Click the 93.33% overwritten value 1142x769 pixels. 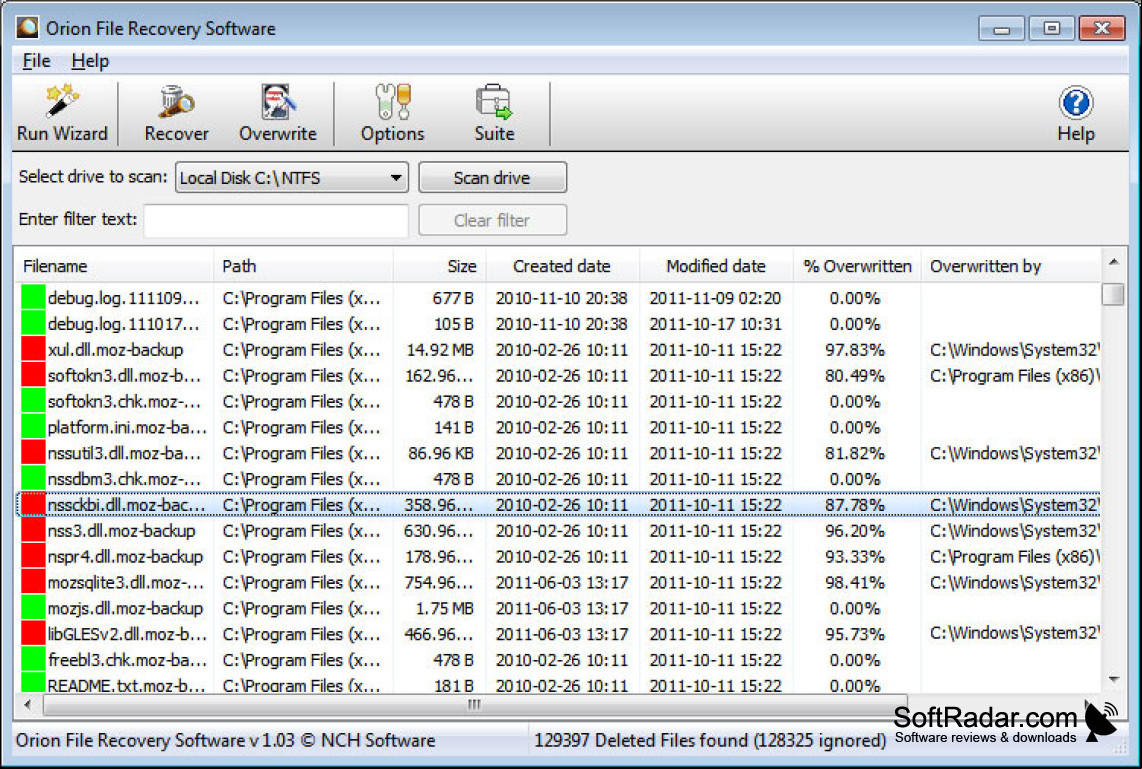click(854, 556)
